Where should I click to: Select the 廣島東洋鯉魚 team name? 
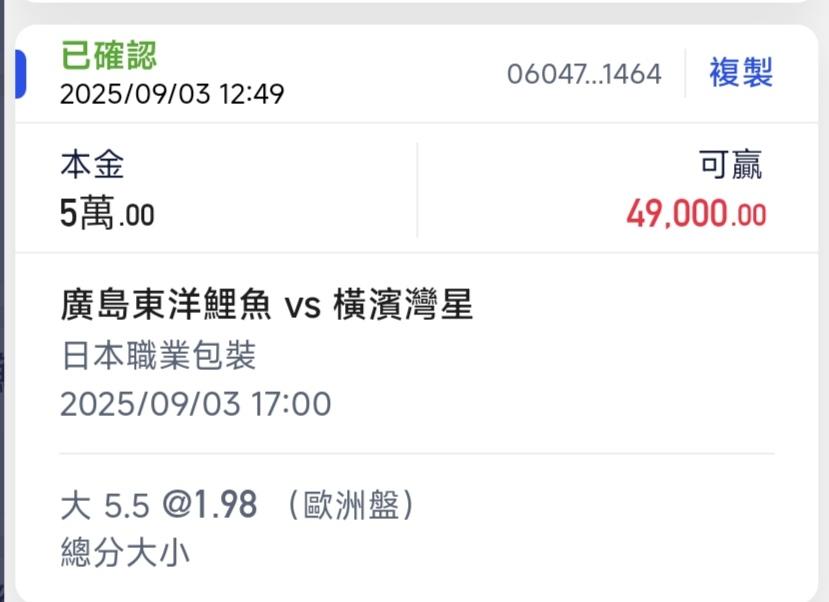pos(165,305)
